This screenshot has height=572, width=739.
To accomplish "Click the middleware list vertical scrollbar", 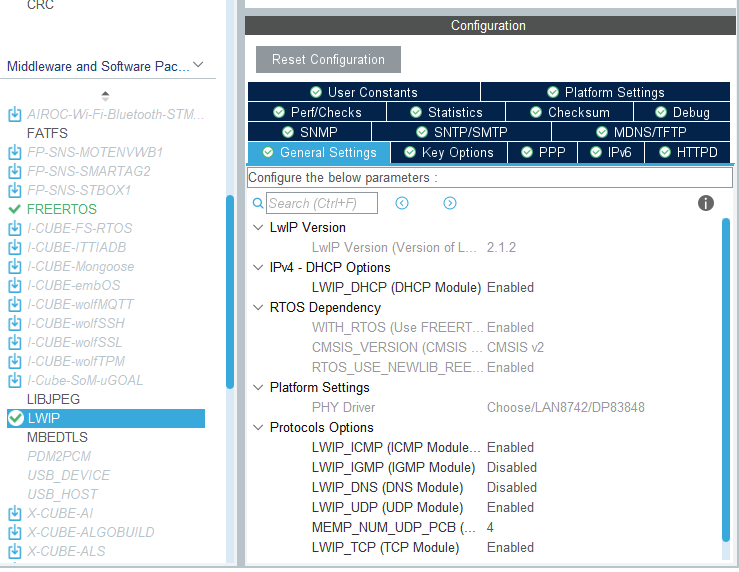I will click(230, 292).
